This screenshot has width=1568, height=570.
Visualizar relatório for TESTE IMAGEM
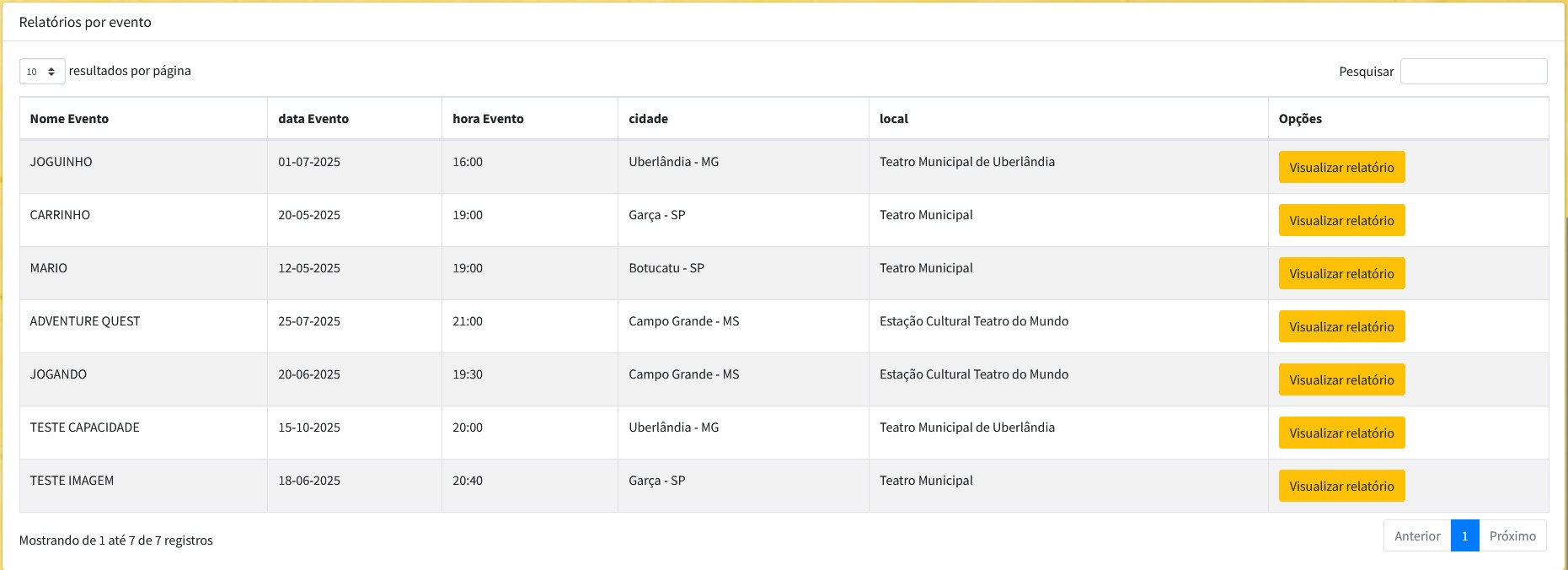pos(1341,486)
